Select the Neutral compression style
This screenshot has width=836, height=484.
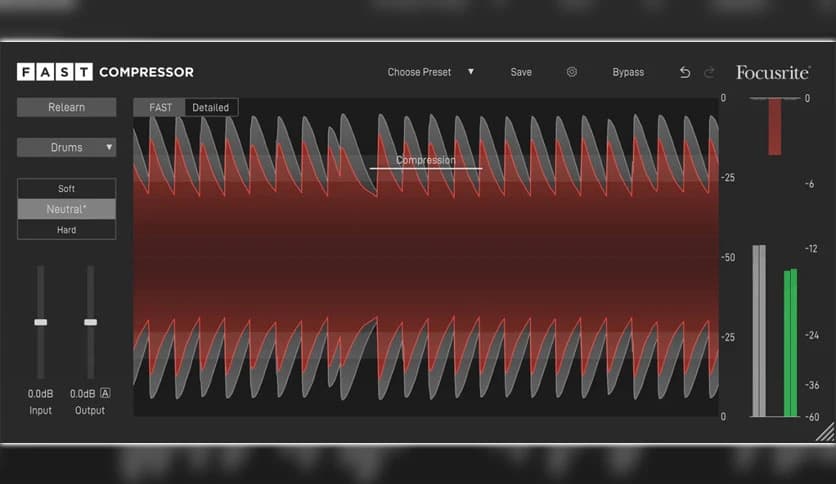67,209
